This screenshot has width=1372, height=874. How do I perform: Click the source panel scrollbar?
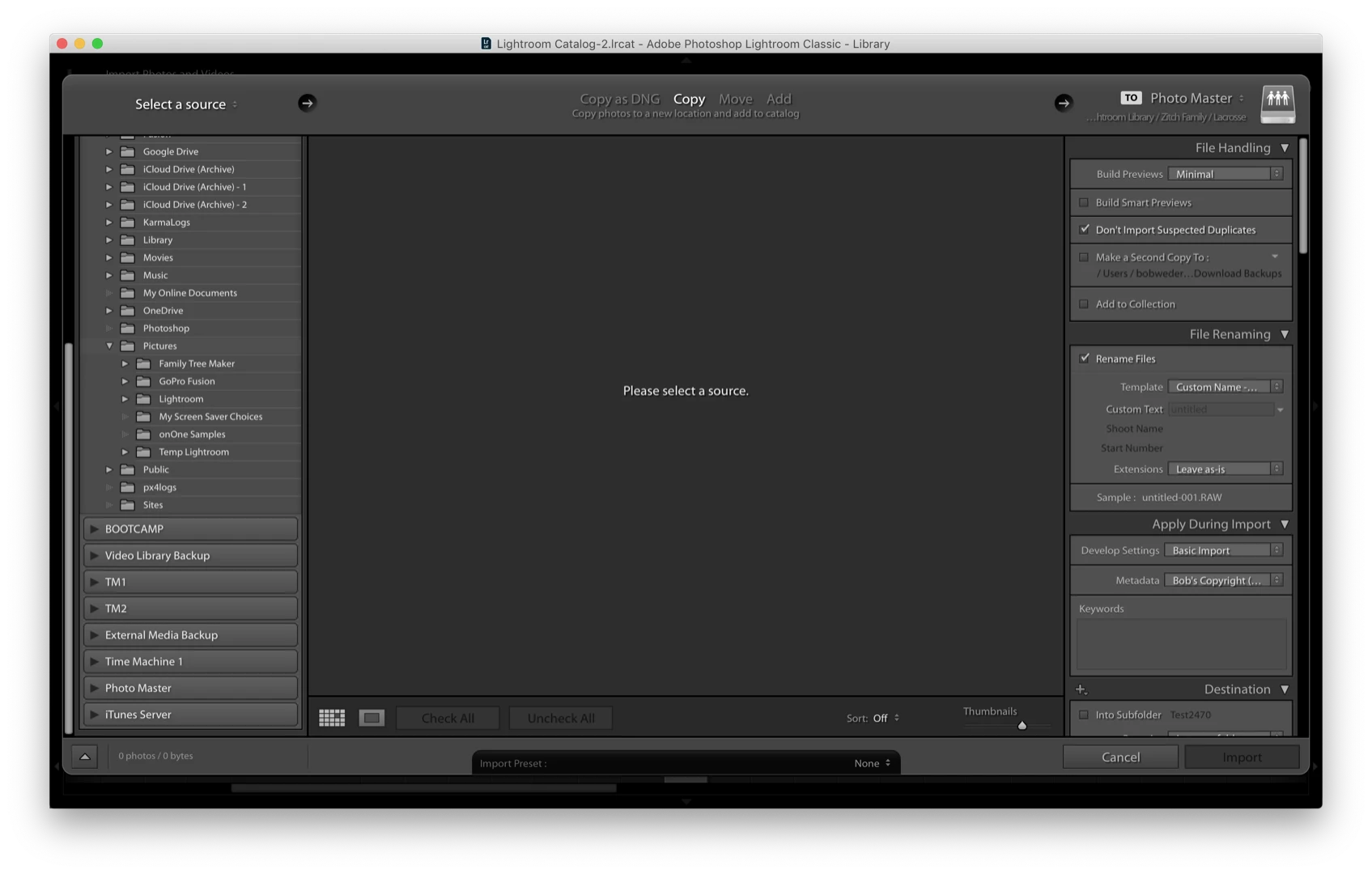(69, 538)
